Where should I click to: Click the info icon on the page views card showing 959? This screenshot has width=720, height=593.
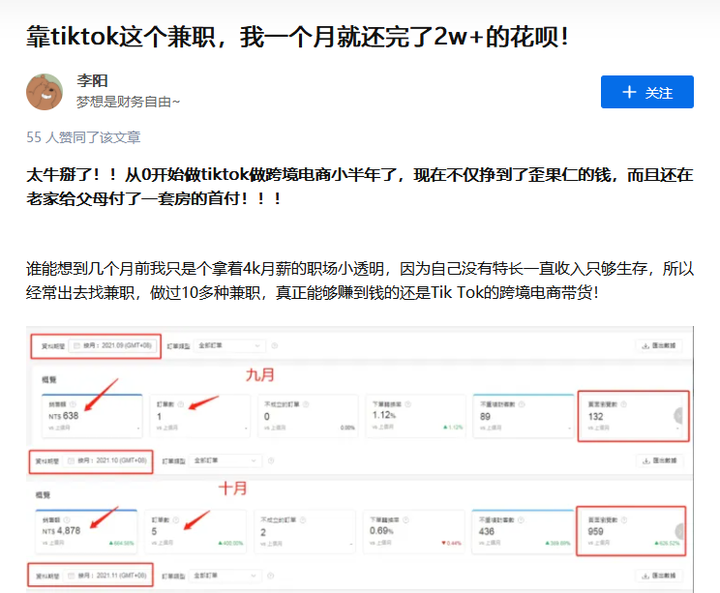click(x=624, y=520)
